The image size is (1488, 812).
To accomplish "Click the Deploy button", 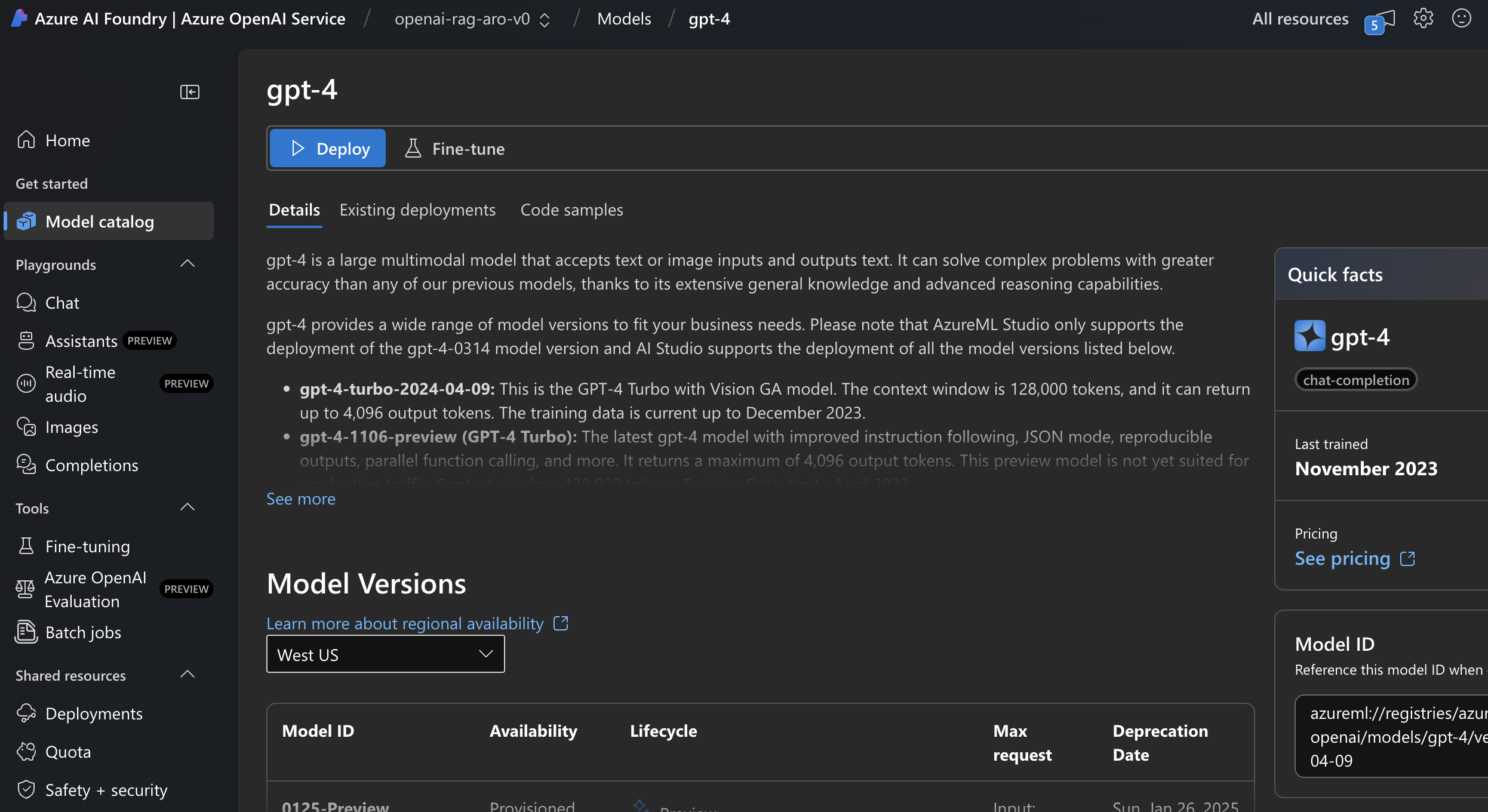I will [x=328, y=148].
